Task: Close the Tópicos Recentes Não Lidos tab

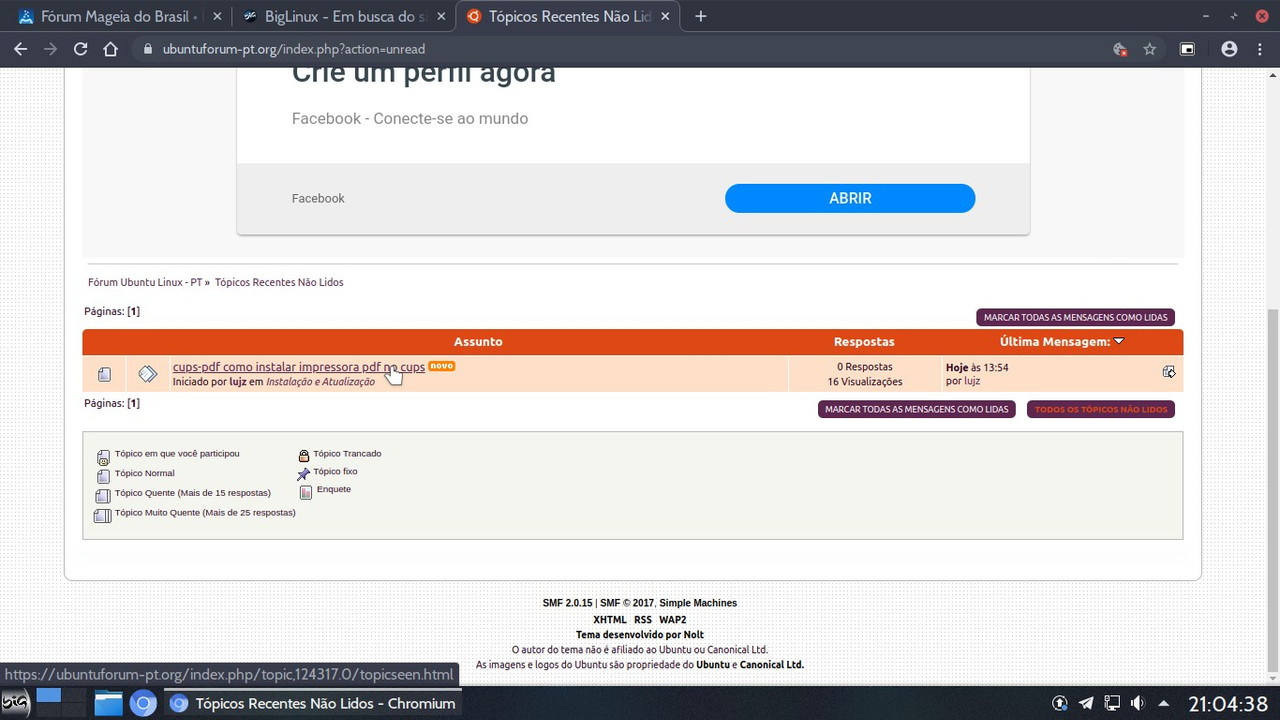Action: coord(665,17)
